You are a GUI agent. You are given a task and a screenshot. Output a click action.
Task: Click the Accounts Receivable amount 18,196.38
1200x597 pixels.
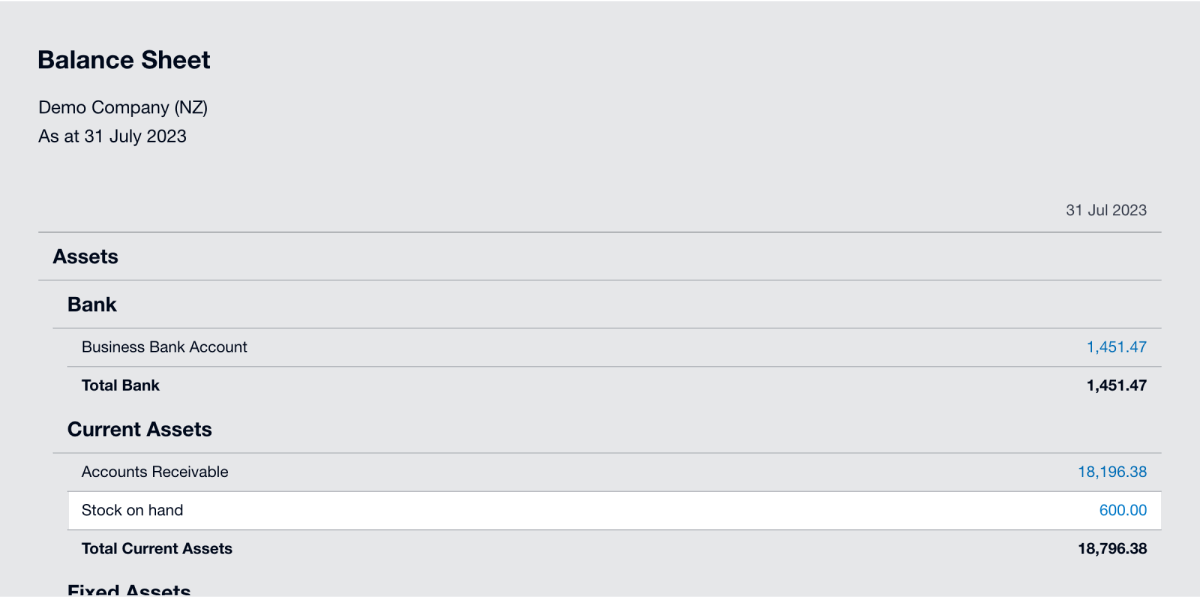click(x=1112, y=472)
